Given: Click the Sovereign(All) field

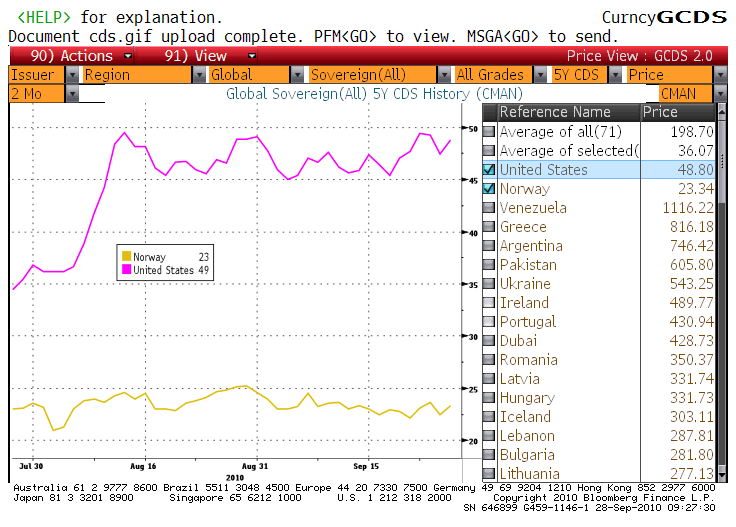Looking at the screenshot, I should (x=373, y=75).
